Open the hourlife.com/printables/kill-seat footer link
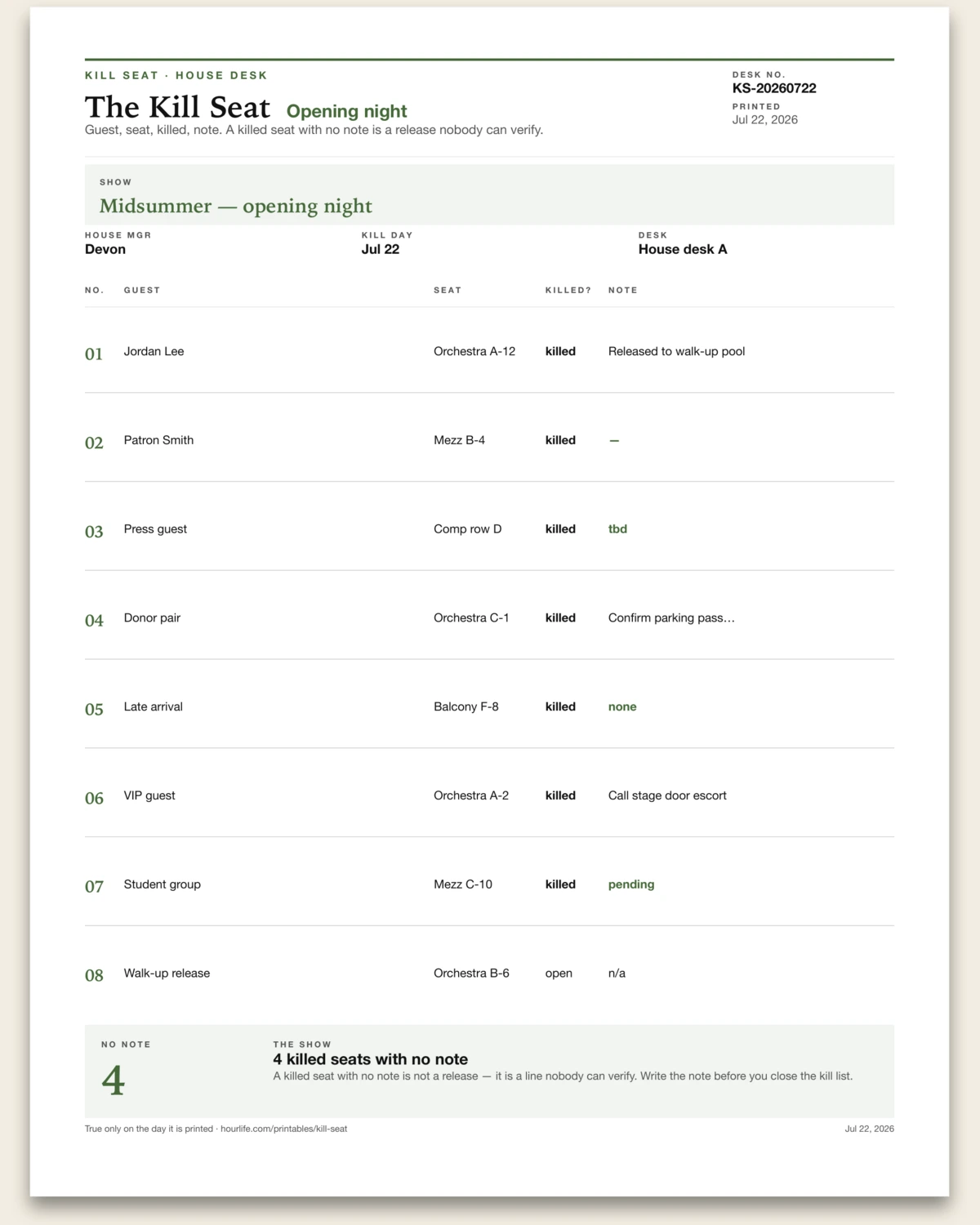Image resolution: width=980 pixels, height=1225 pixels. [283, 1129]
